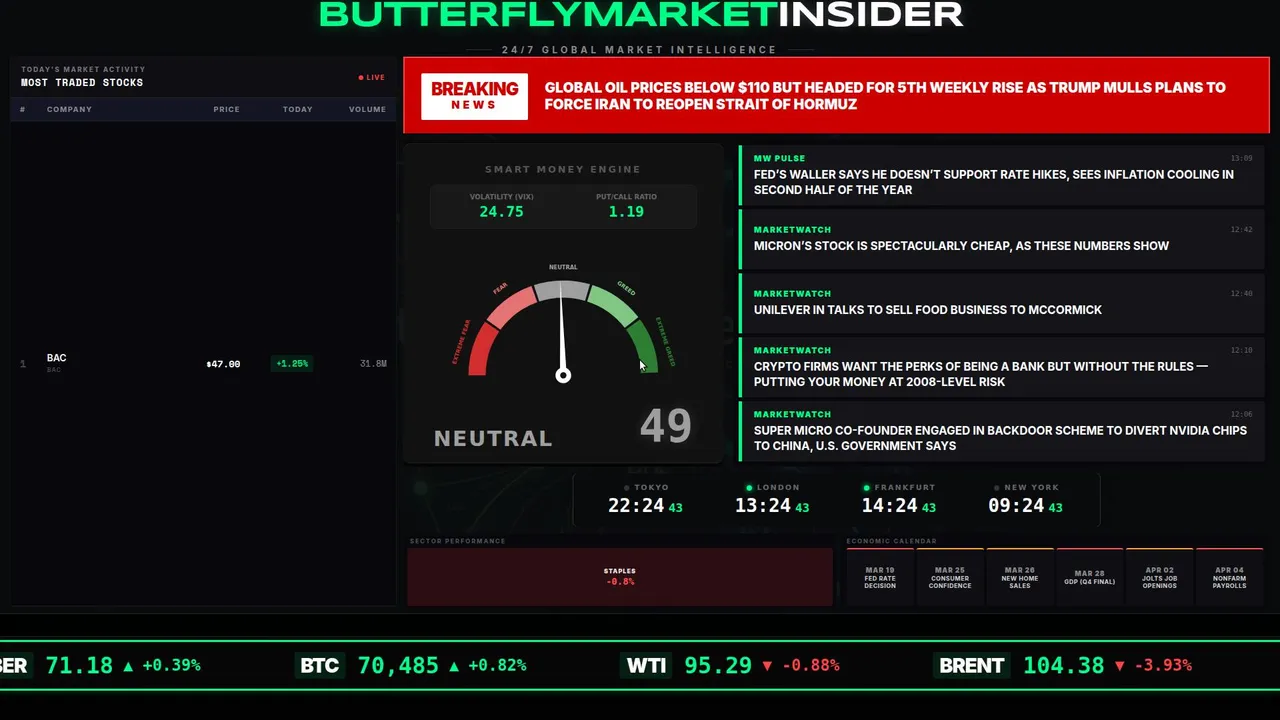Click the BAC price $47.00

(223, 364)
